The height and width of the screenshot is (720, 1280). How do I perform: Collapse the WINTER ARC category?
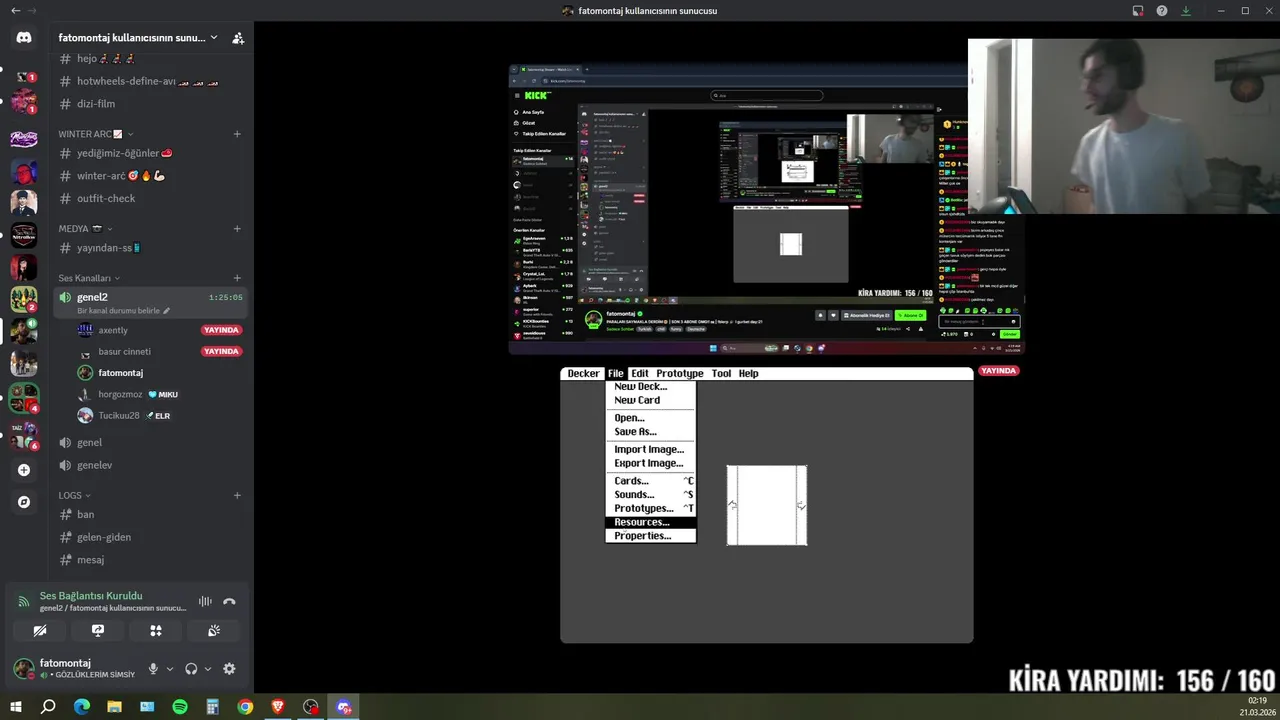click(96, 134)
